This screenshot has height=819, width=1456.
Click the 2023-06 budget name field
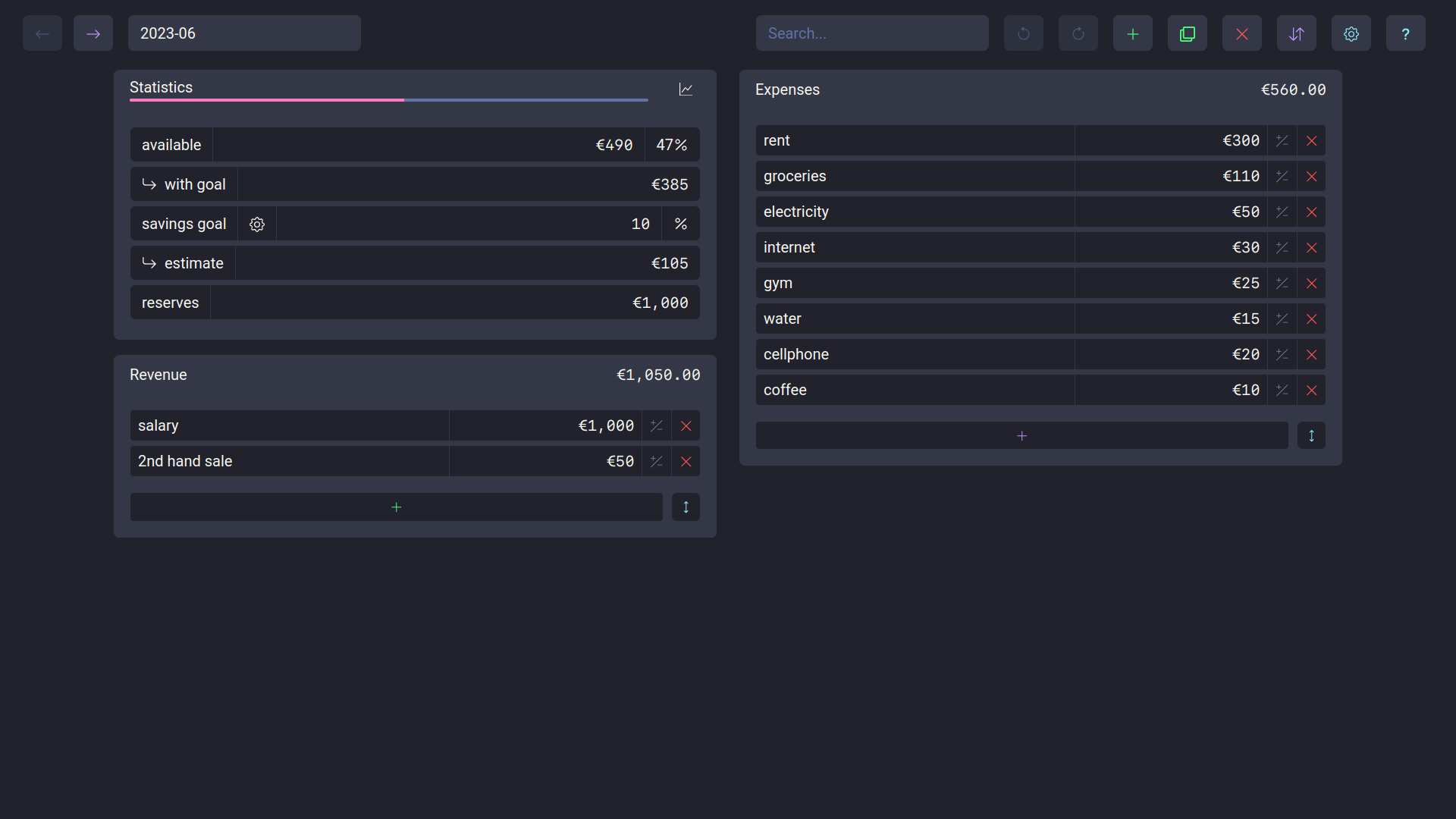click(x=244, y=33)
